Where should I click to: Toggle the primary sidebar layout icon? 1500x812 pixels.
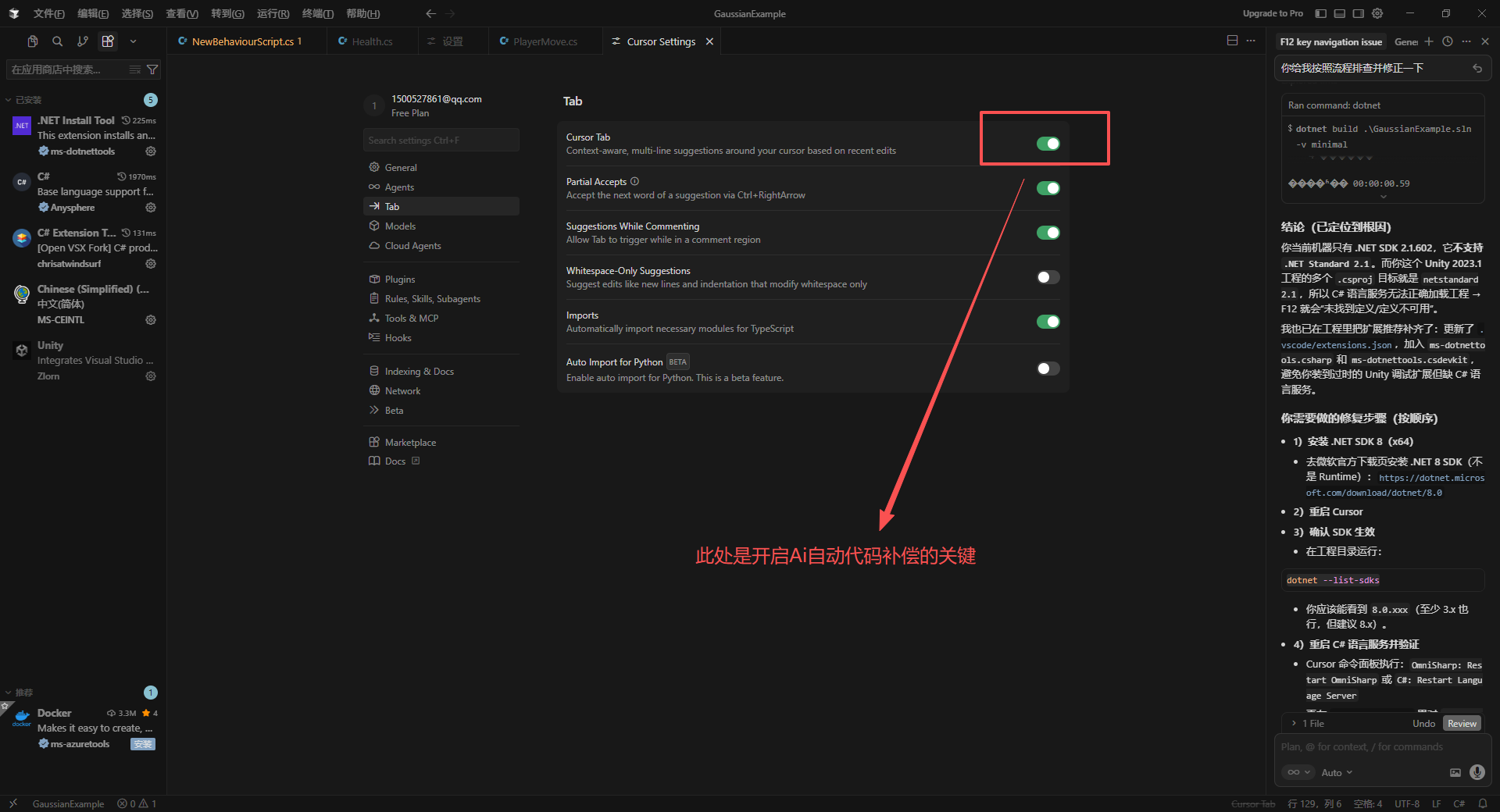(x=1321, y=13)
